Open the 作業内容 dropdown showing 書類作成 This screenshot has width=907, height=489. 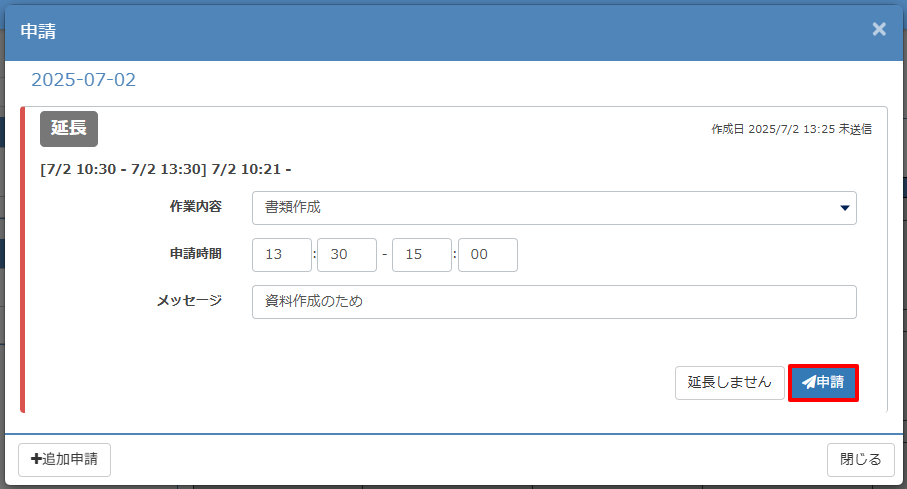point(554,208)
